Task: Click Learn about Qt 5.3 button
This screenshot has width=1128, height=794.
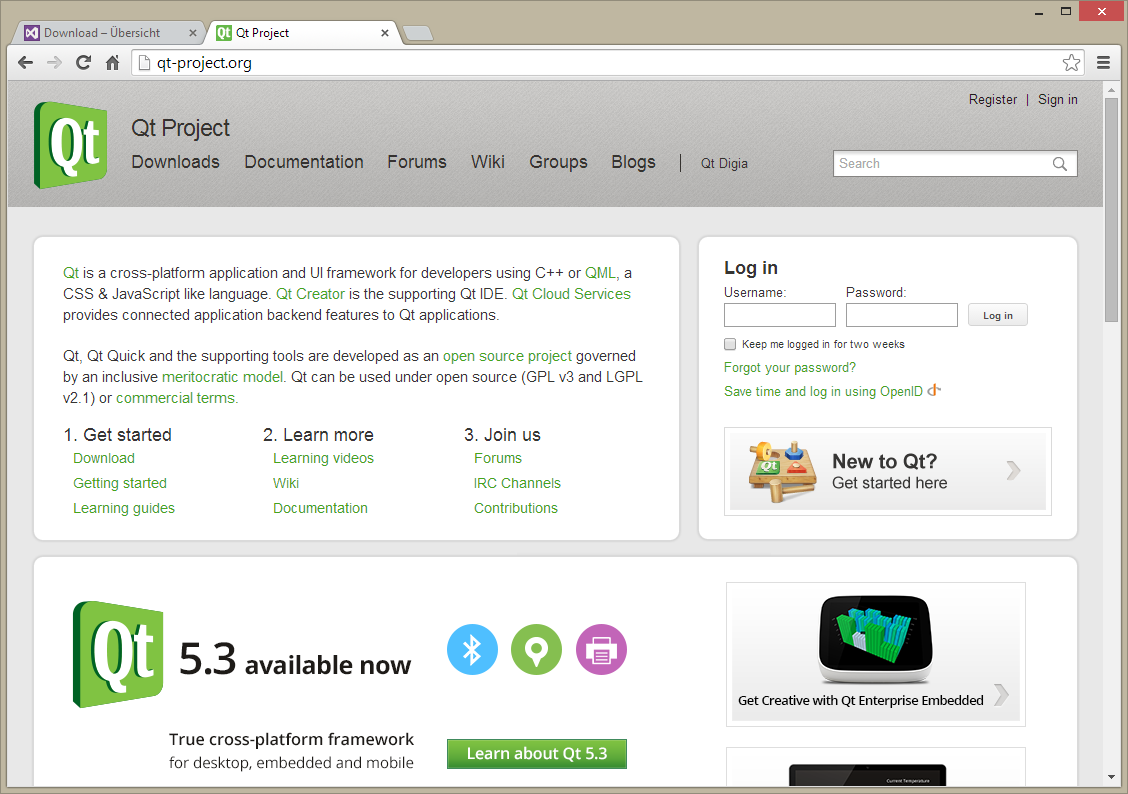Action: [x=537, y=754]
